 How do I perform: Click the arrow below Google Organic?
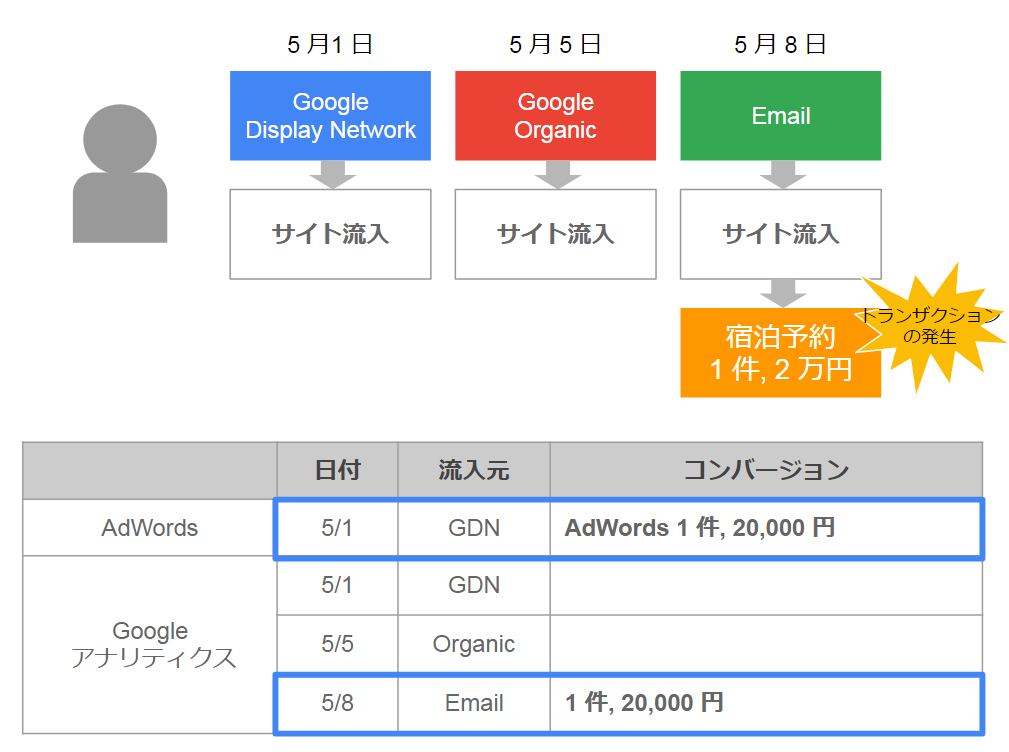558,174
